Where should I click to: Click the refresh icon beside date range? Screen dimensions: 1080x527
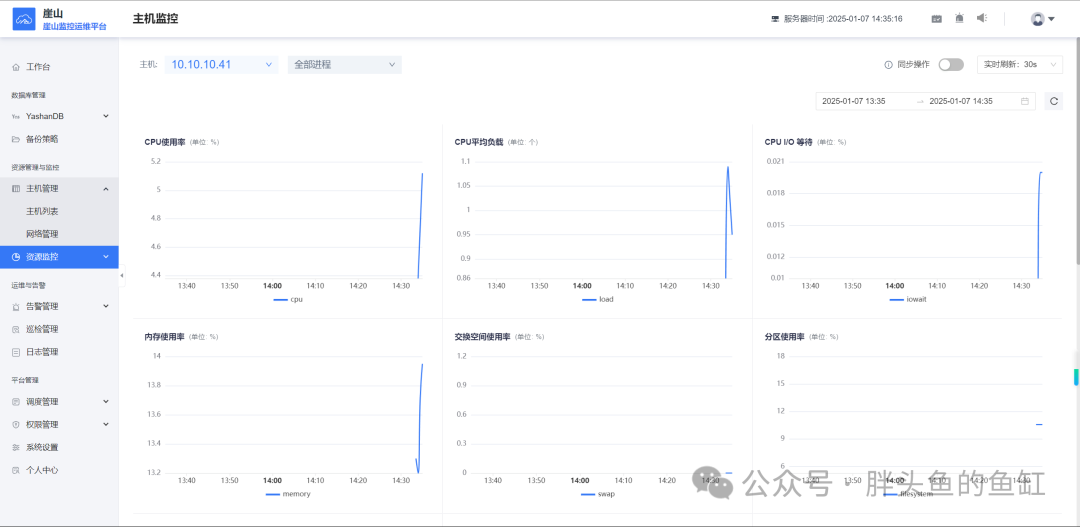(x=1053, y=101)
